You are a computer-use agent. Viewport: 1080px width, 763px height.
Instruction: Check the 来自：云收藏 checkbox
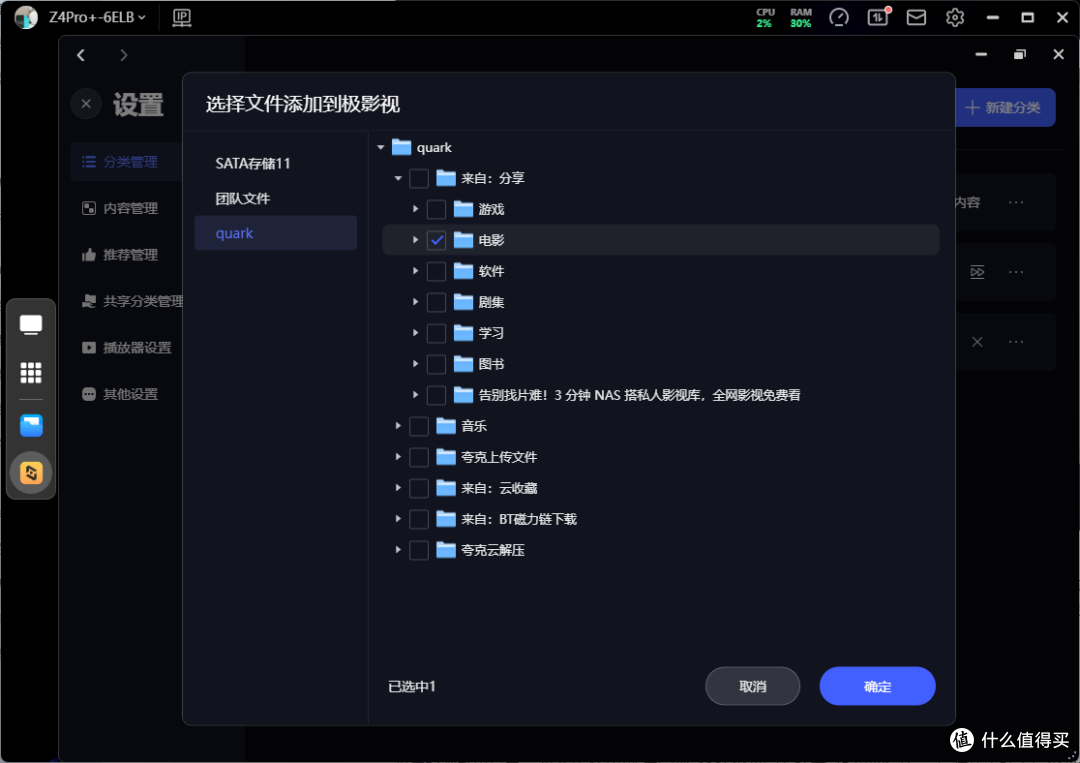pyautogui.click(x=419, y=488)
